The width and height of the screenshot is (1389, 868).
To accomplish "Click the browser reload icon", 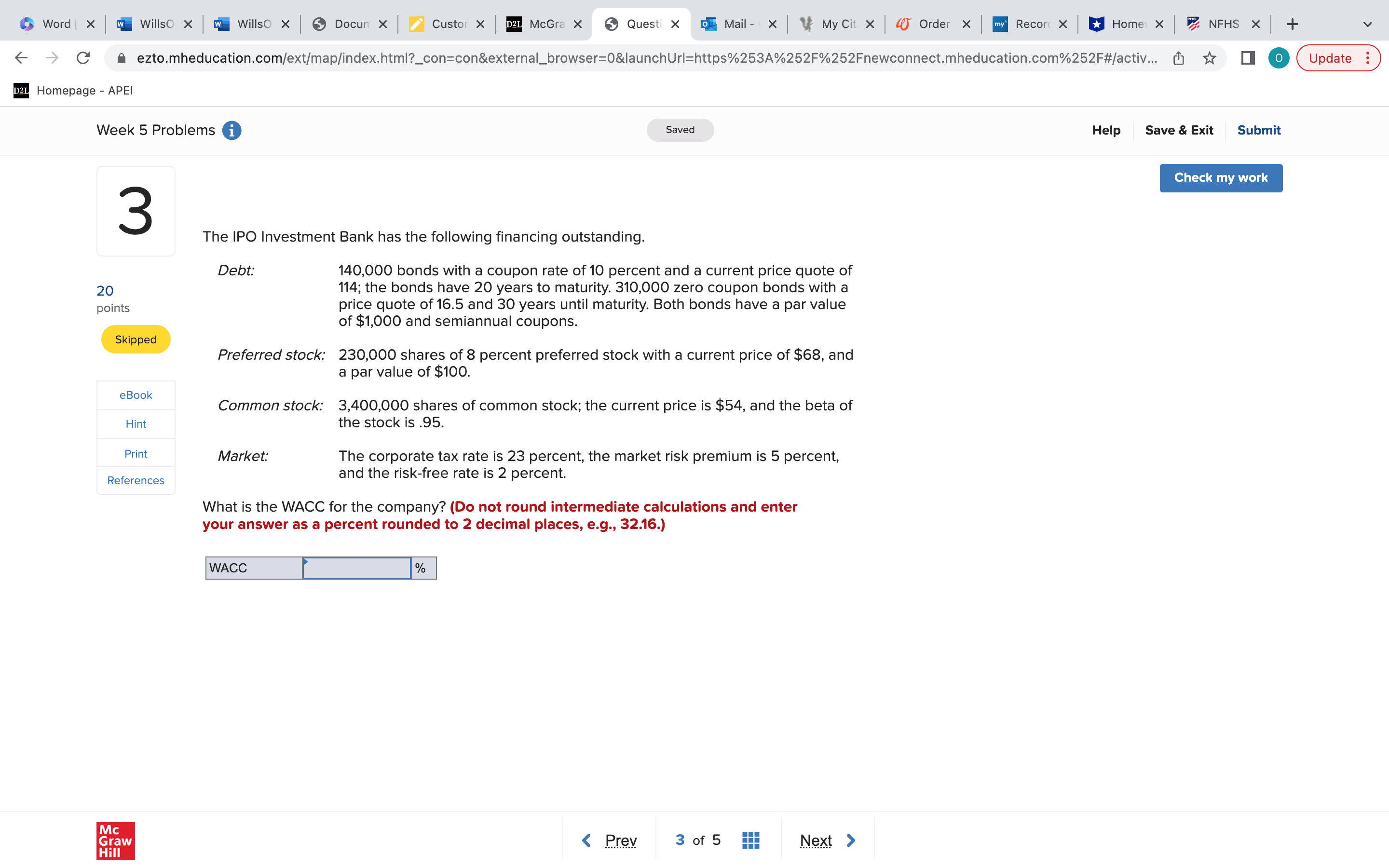I will (83, 58).
